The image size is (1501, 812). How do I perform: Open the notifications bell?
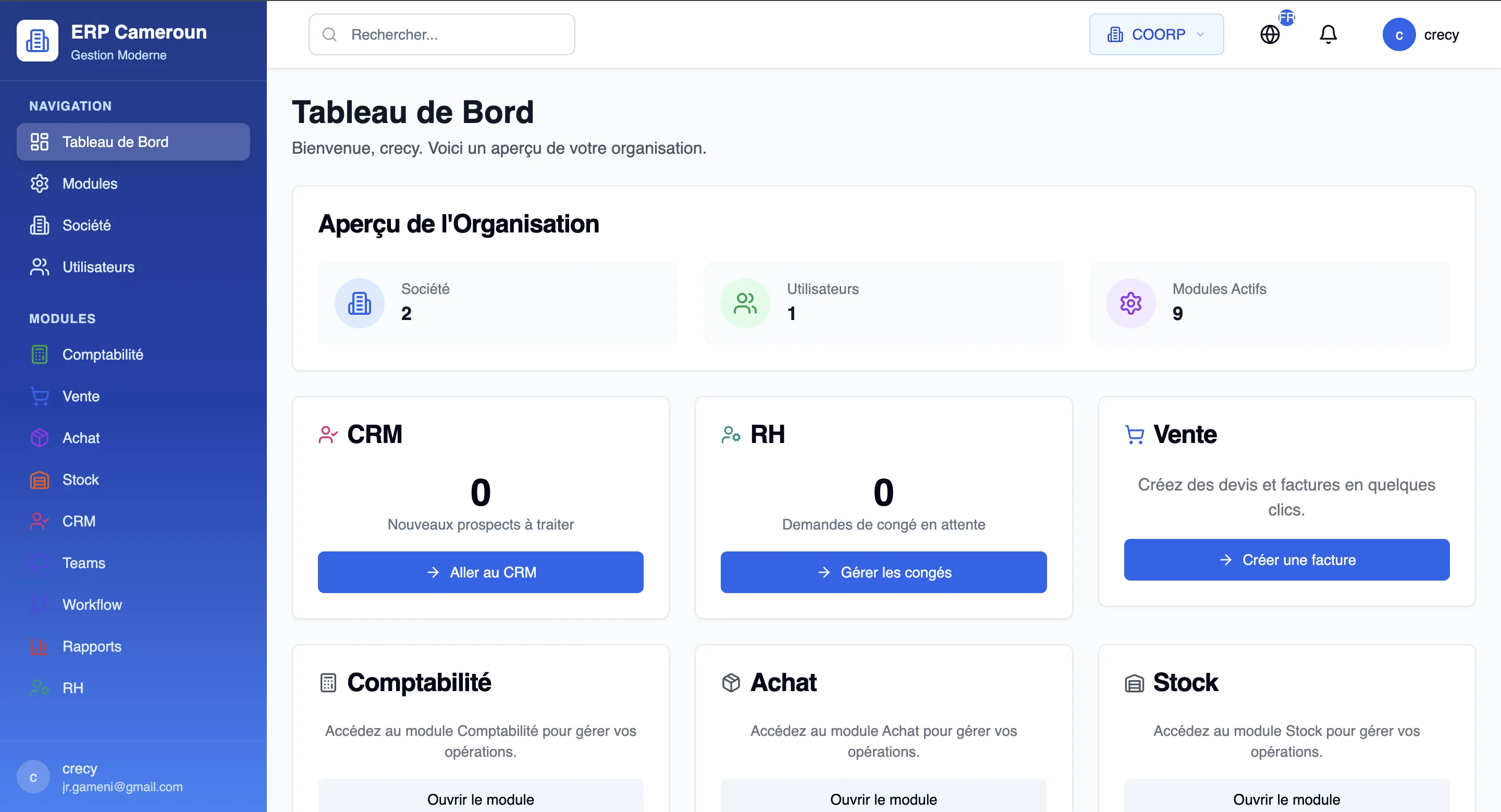point(1328,34)
